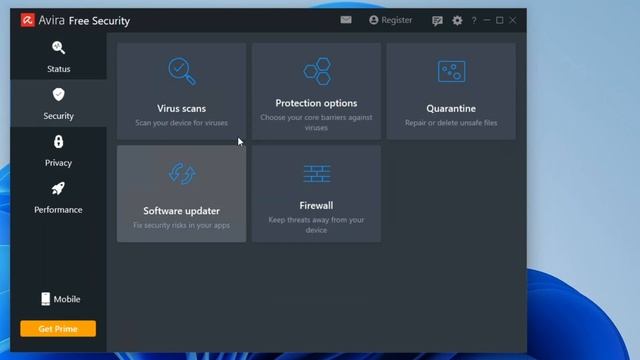640x360 pixels.
Task: Click 'Repair or delete unsafe files' text
Action: tap(451, 123)
